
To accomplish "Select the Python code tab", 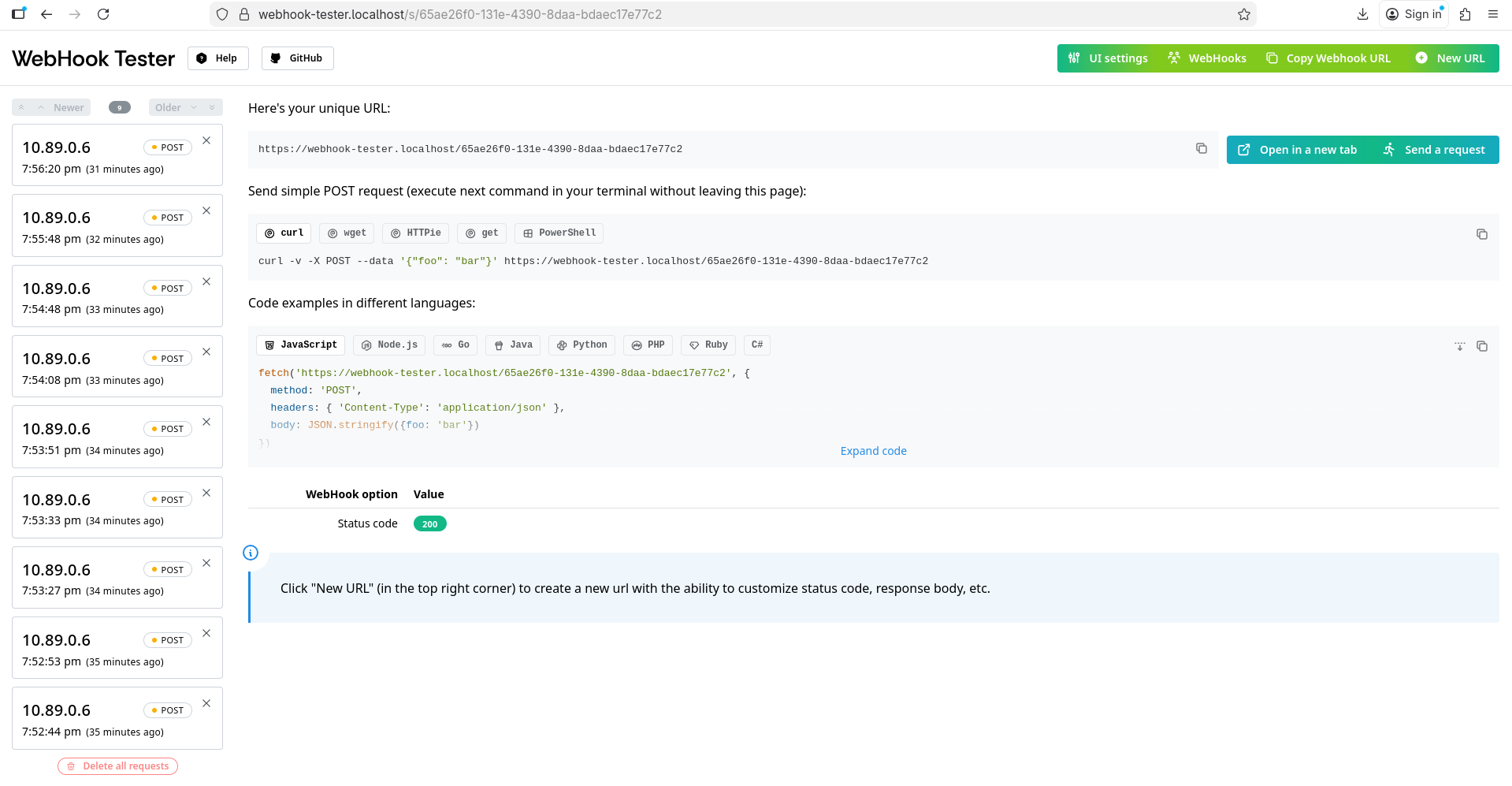I will [581, 345].
